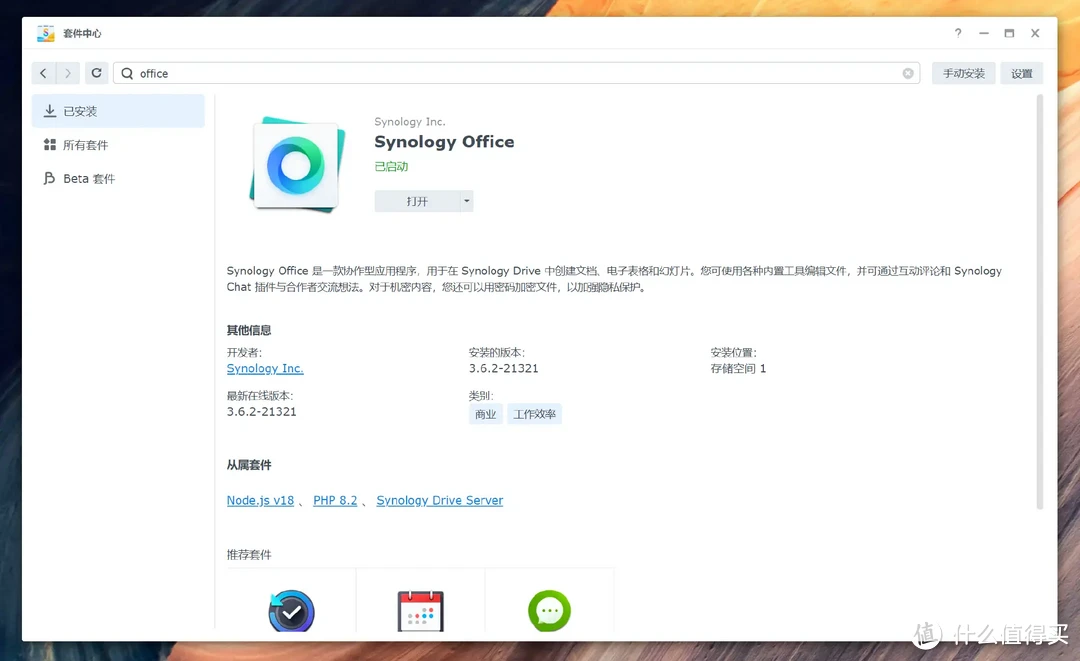The image size is (1080, 661).
Task: Close the Package Center window
Action: tap(1035, 33)
